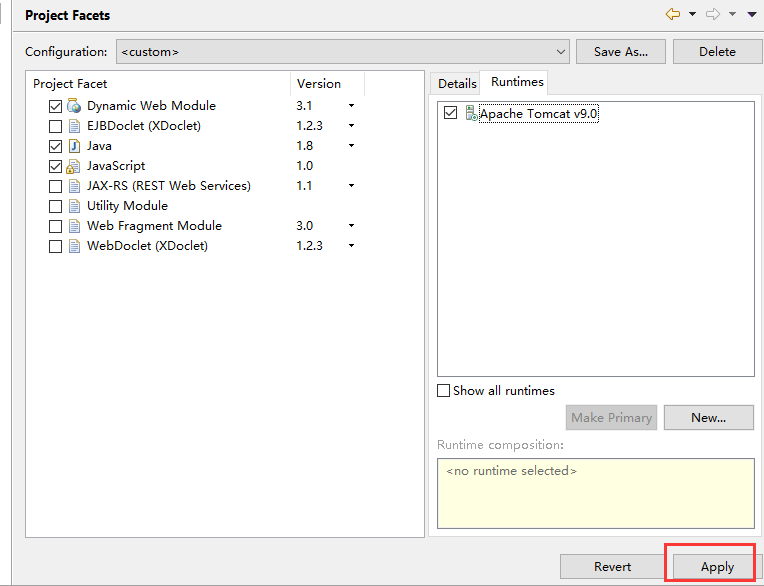Viewport: 764px width, 586px height.
Task: Open EJBDoclet version dropdown arrow
Action: (351, 126)
